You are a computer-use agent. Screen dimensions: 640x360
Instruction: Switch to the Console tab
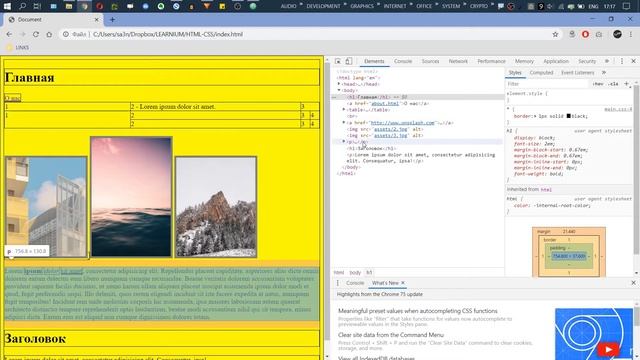[x=403, y=61]
